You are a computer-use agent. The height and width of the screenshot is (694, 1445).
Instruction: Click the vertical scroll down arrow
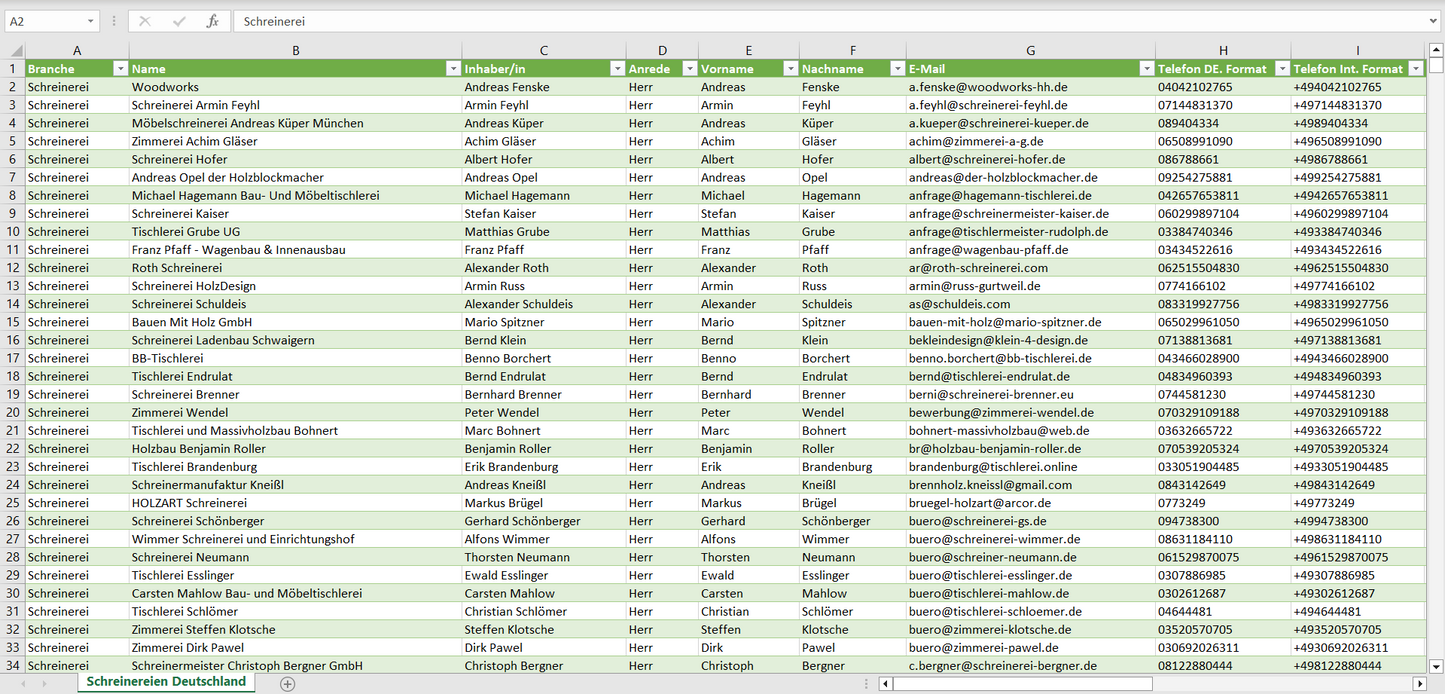pyautogui.click(x=1436, y=666)
